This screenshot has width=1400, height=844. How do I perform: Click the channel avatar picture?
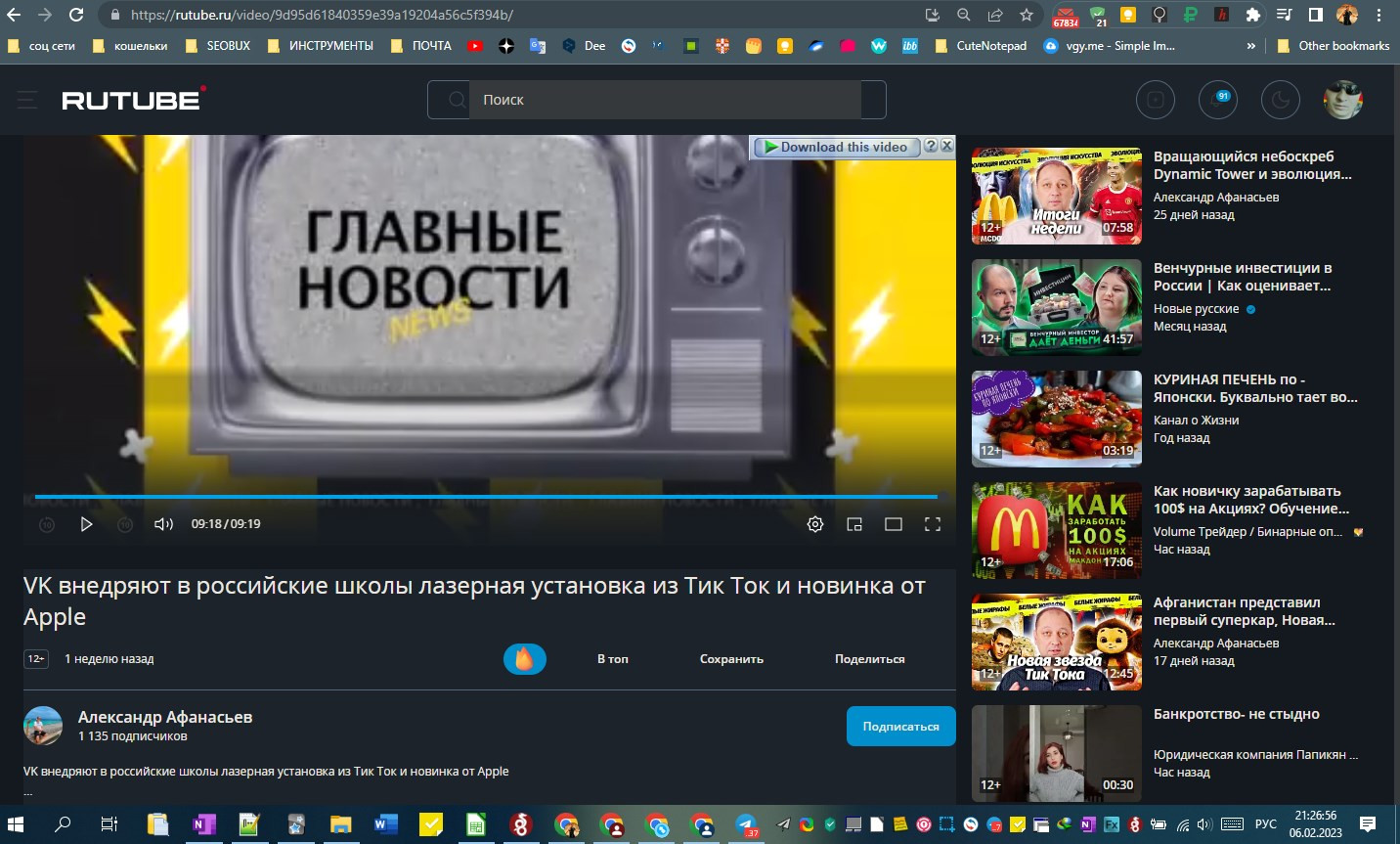point(43,726)
